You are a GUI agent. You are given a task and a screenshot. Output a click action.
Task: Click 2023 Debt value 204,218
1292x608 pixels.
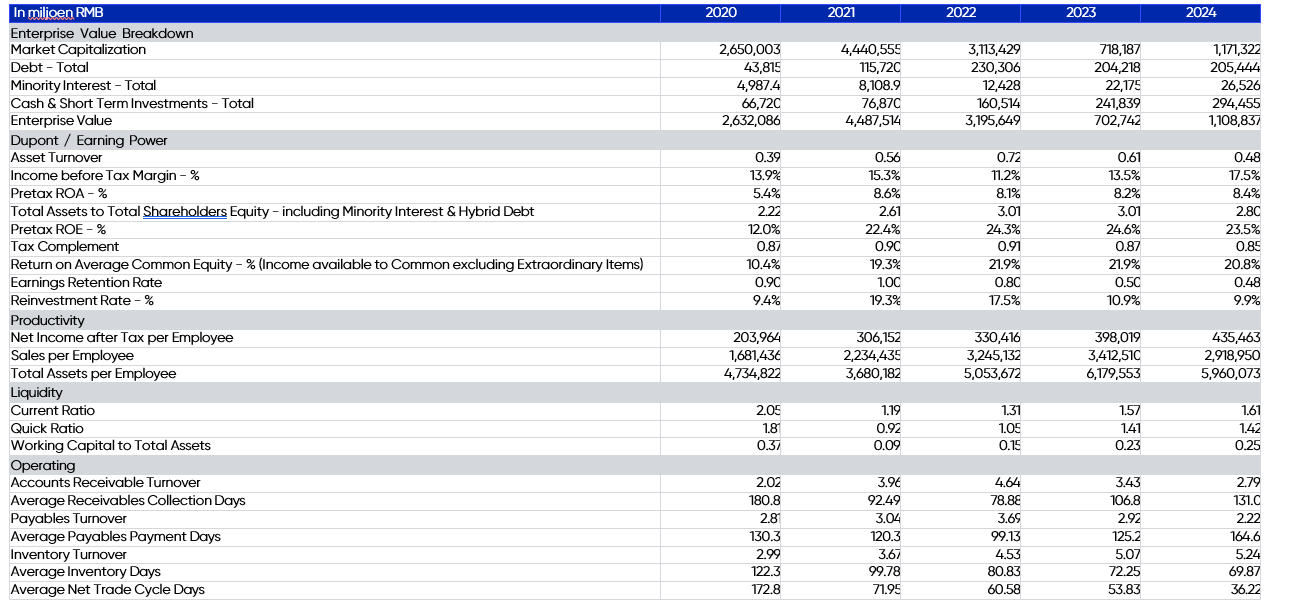point(1117,68)
